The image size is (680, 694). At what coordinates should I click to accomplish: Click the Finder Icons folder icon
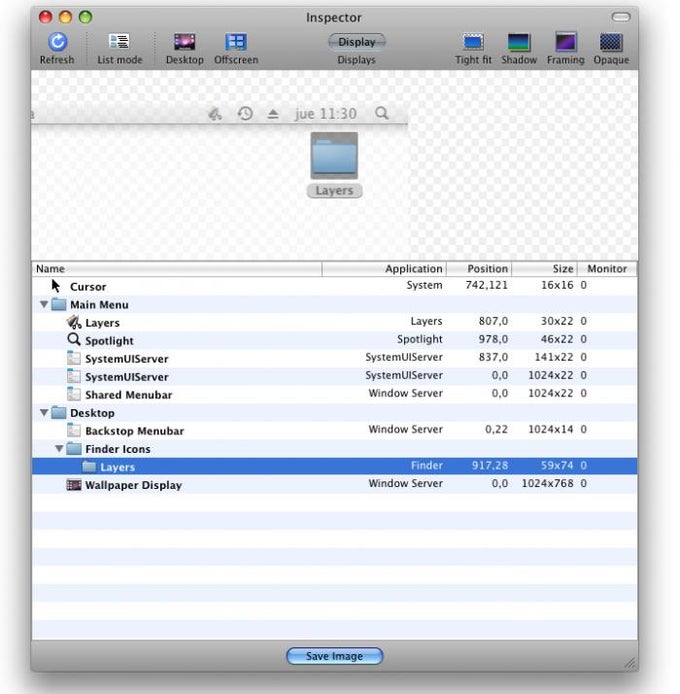point(74,449)
